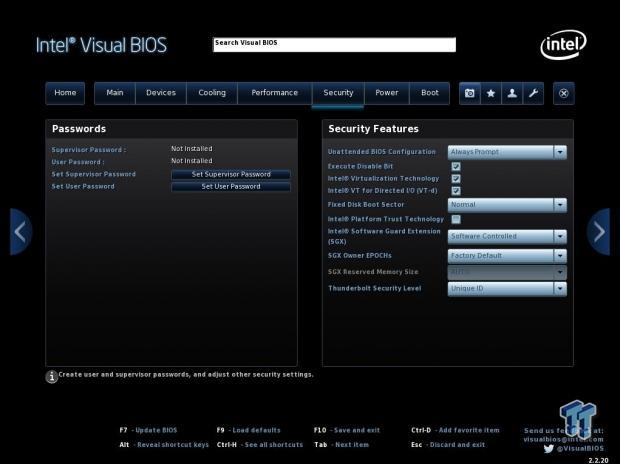Click the User Password label
620x464 pixels.
(x=78, y=162)
